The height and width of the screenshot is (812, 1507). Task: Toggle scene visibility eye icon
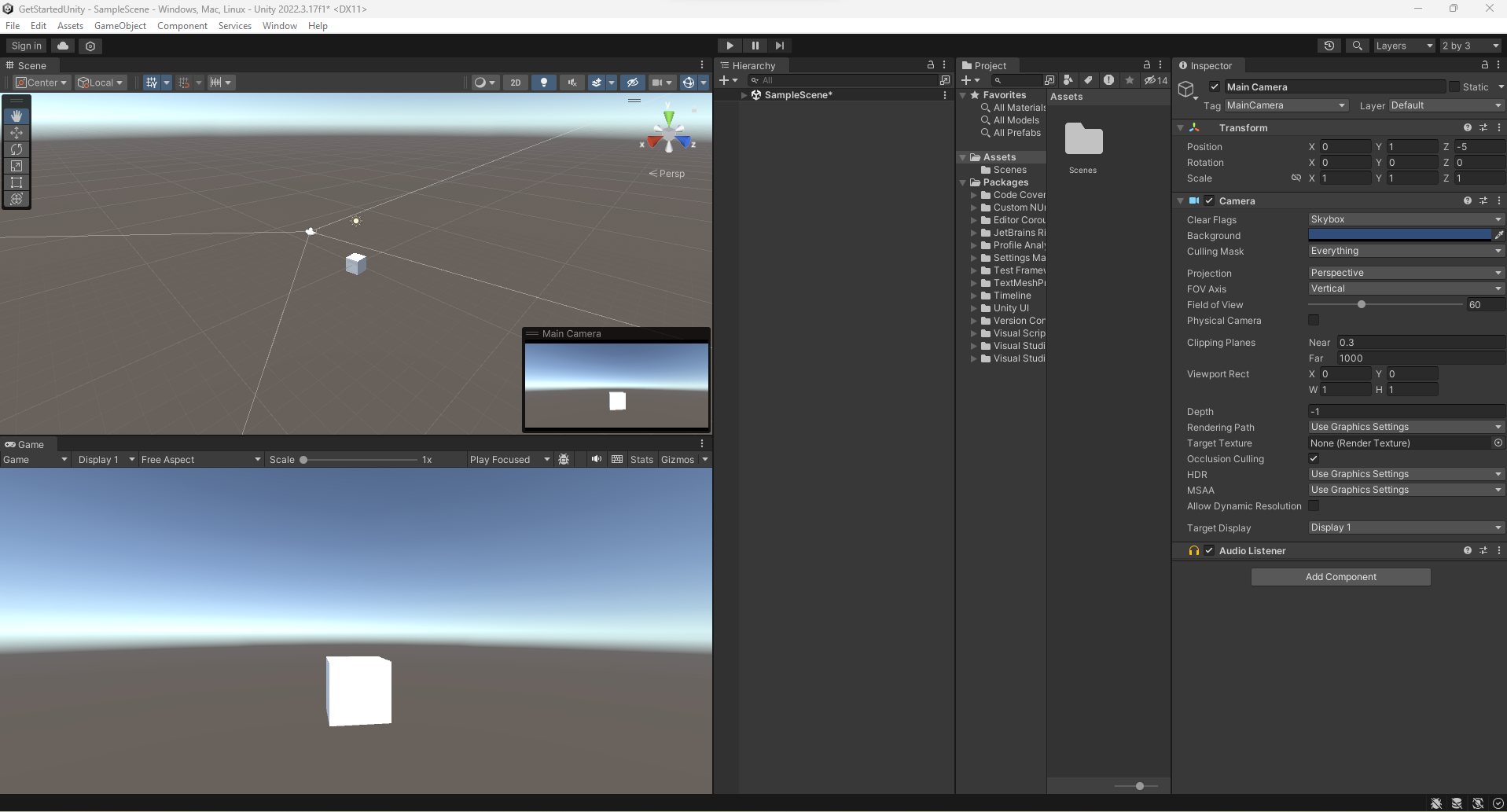coord(633,83)
